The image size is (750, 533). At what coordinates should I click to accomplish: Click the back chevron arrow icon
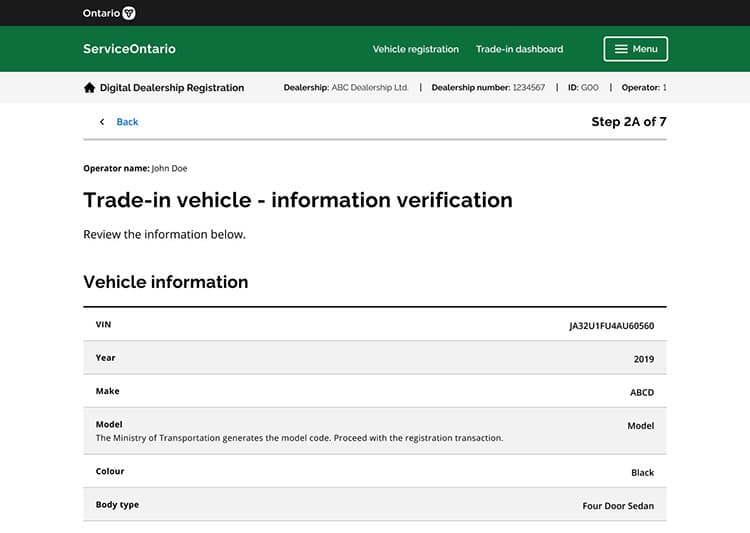[101, 122]
